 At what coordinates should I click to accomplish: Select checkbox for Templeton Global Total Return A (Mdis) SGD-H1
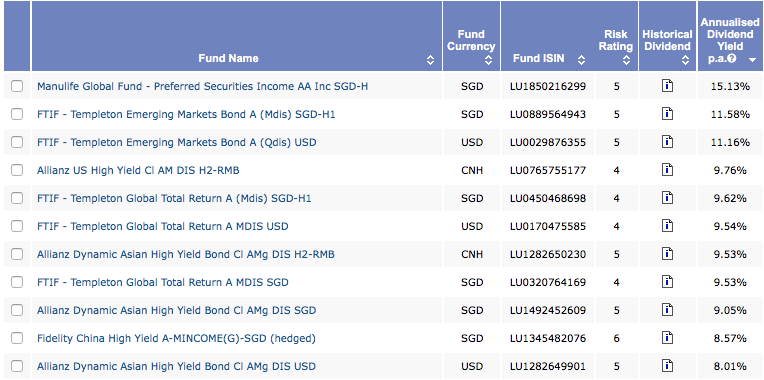[17, 198]
